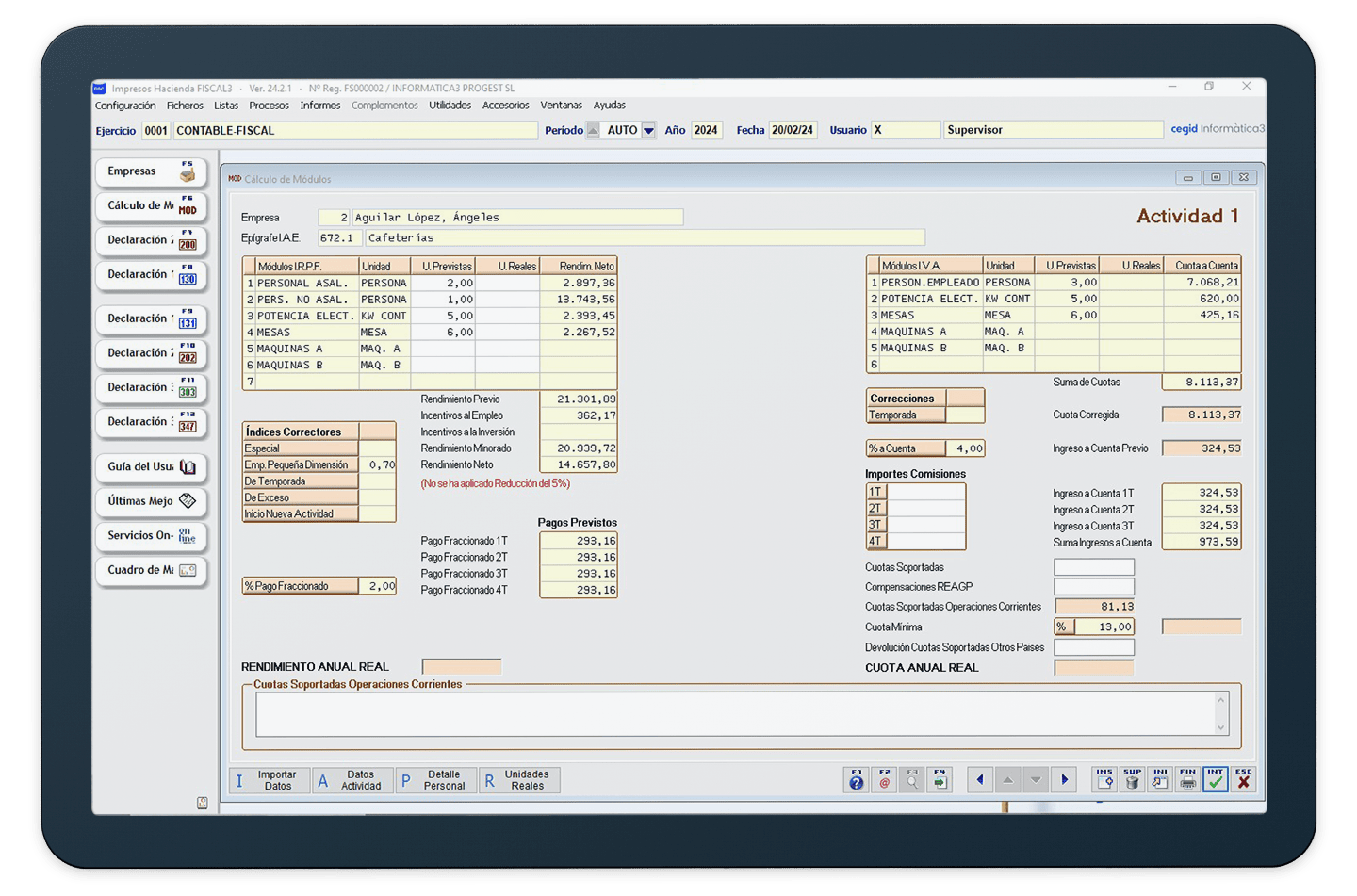Go to next record with right arrow
This screenshot has width=1357, height=896.
1065,779
